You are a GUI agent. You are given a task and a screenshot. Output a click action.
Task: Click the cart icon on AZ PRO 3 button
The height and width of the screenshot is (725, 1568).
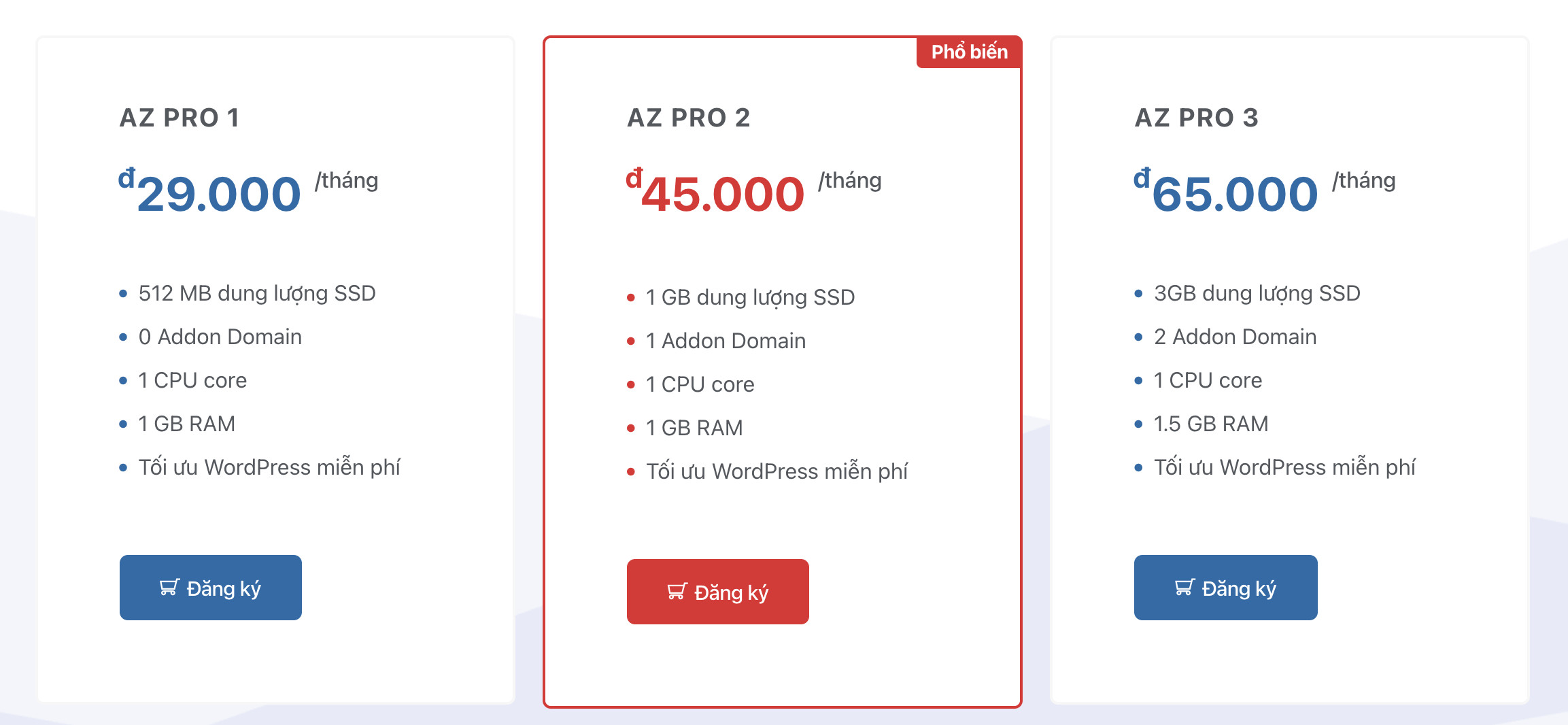click(x=1184, y=587)
